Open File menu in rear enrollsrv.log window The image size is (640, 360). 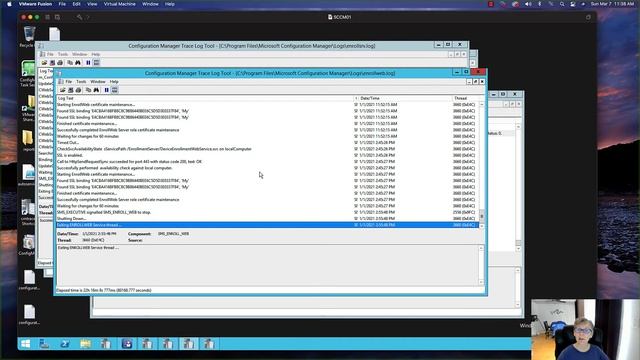click(x=50, y=54)
